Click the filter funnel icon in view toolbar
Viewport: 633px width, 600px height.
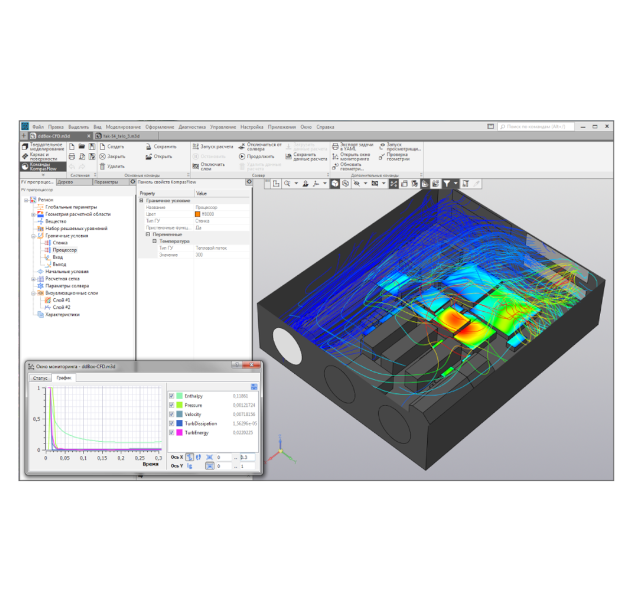click(x=449, y=184)
